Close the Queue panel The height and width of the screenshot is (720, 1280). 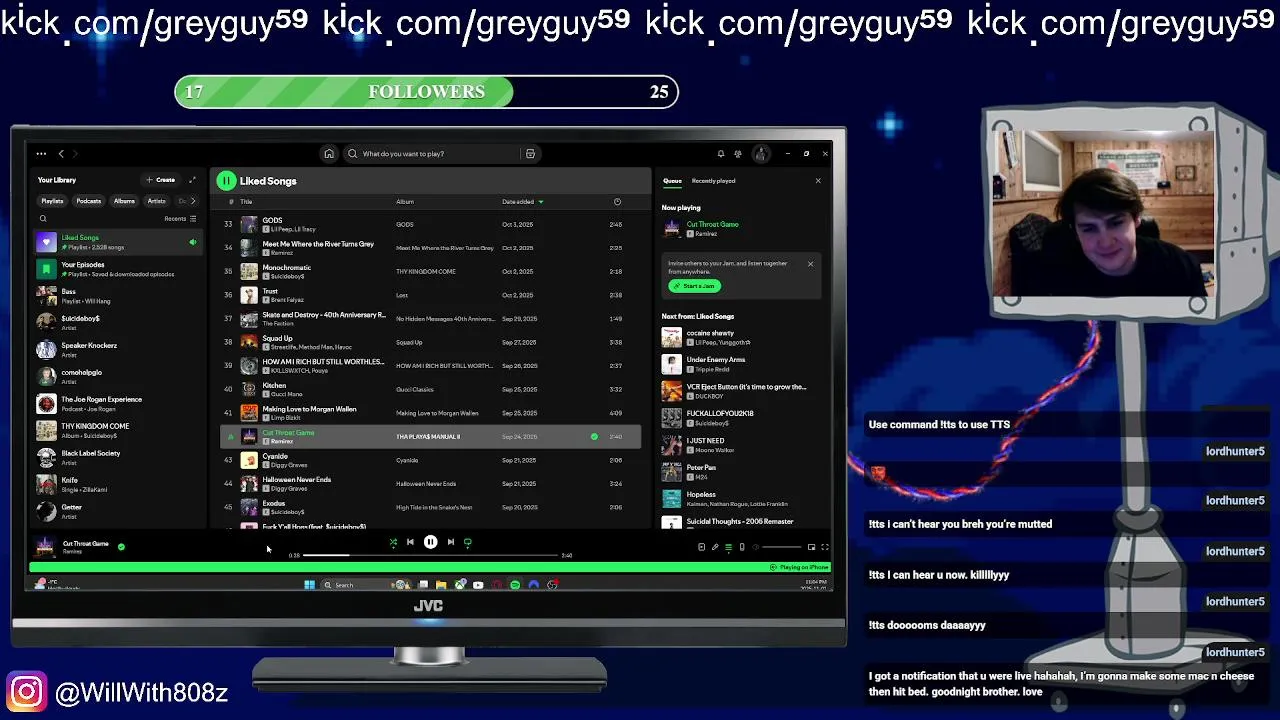(x=818, y=181)
